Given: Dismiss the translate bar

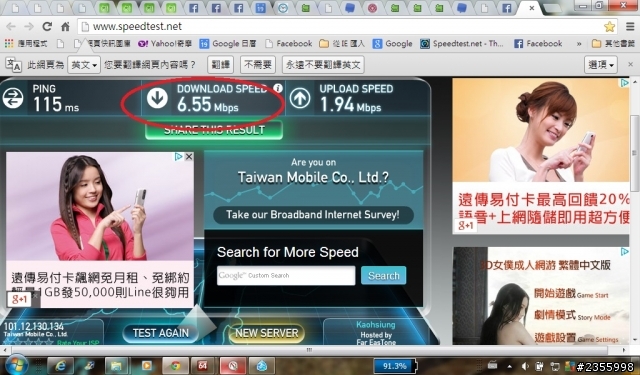Looking at the screenshot, I should coord(631,64).
